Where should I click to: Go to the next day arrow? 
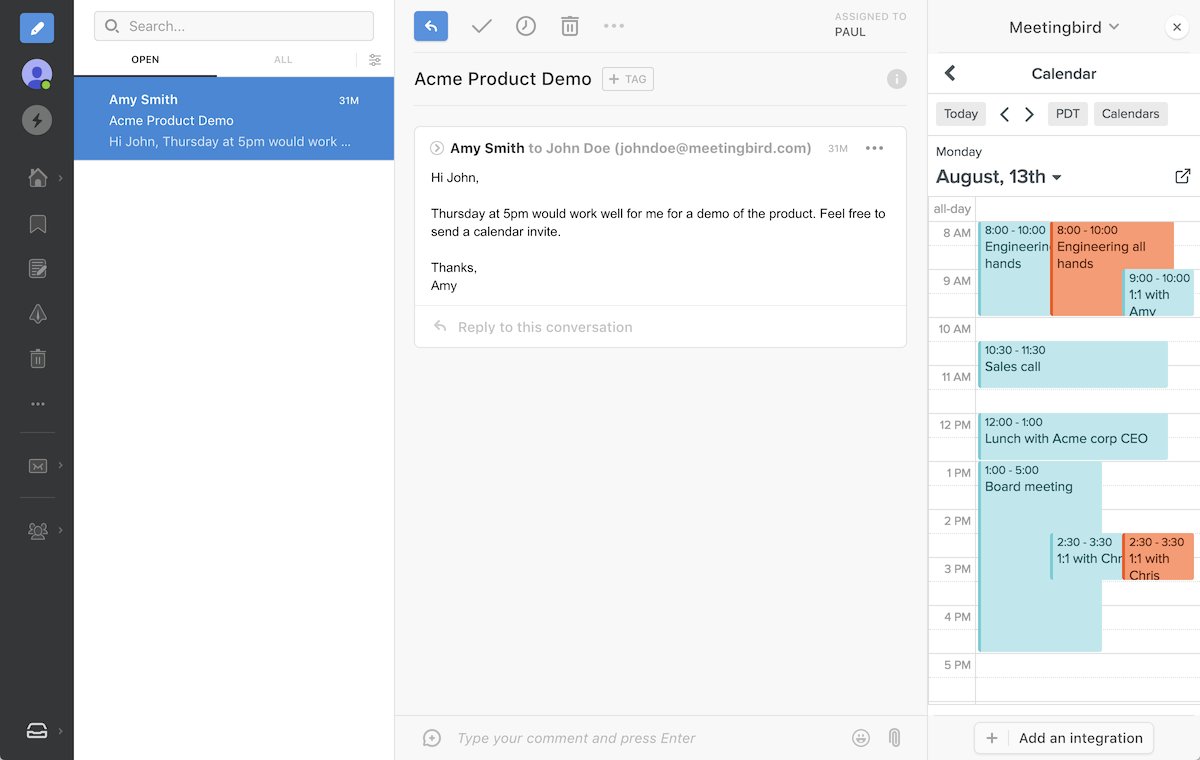(x=1029, y=114)
